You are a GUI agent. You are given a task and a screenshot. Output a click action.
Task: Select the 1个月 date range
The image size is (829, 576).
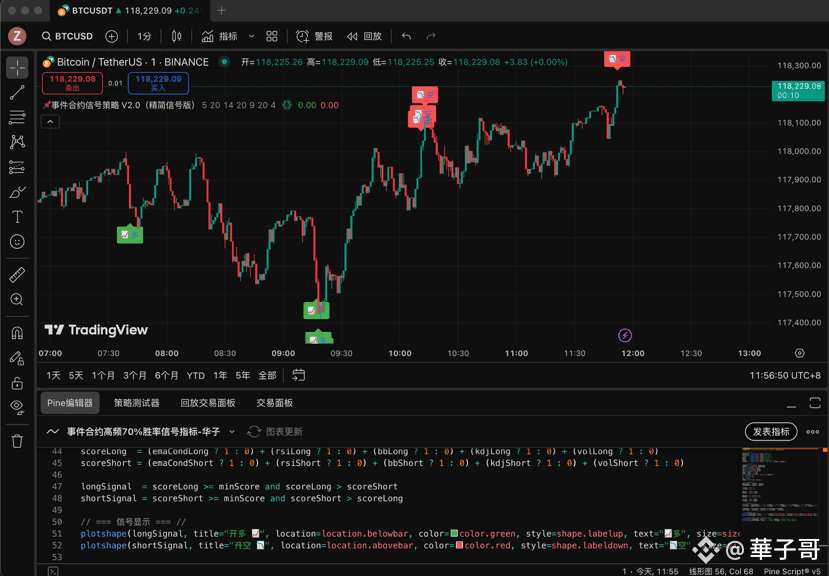(x=103, y=376)
